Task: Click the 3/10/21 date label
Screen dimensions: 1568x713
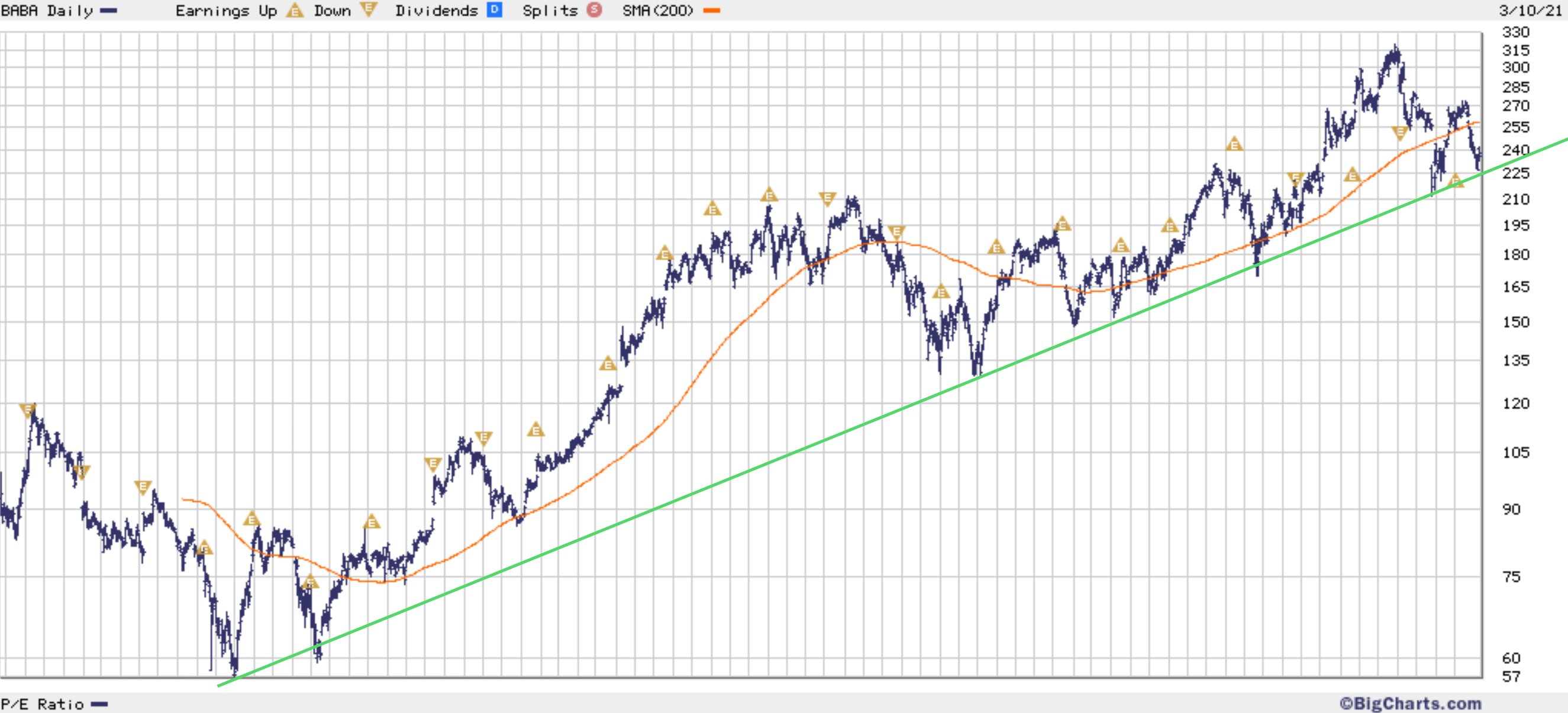Action: click(x=1530, y=10)
